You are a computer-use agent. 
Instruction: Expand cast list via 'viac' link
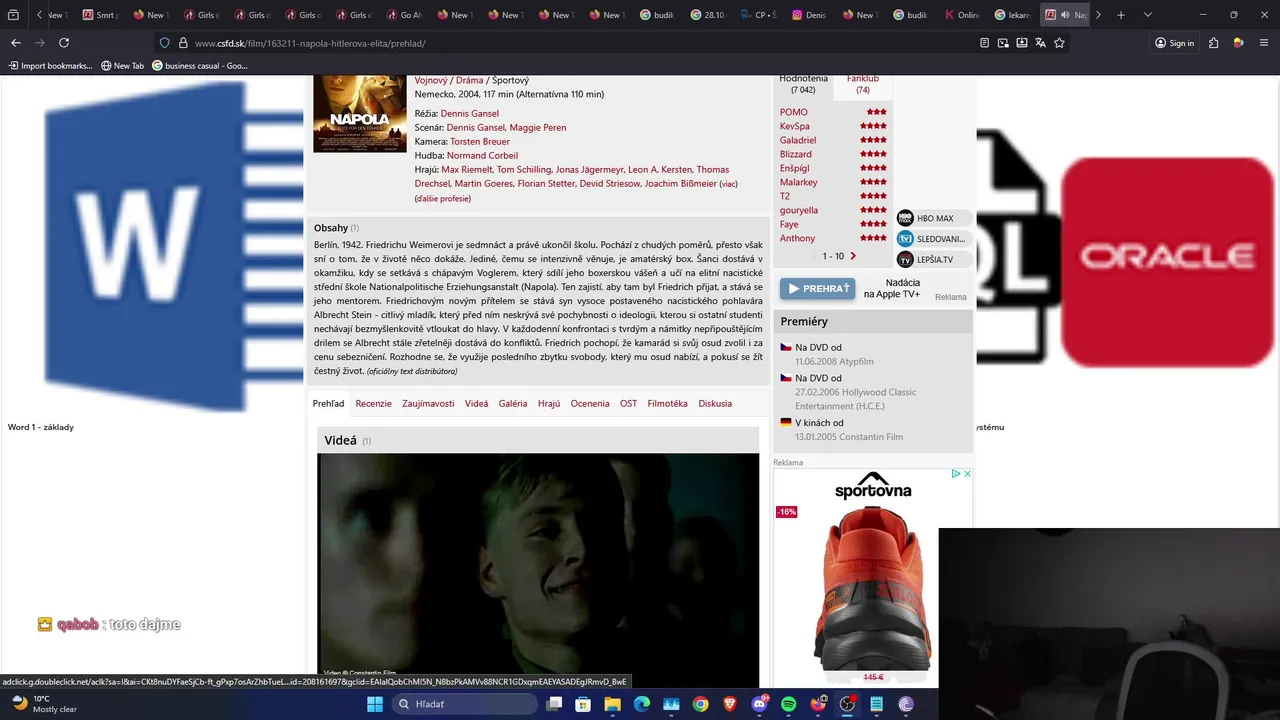(728, 184)
